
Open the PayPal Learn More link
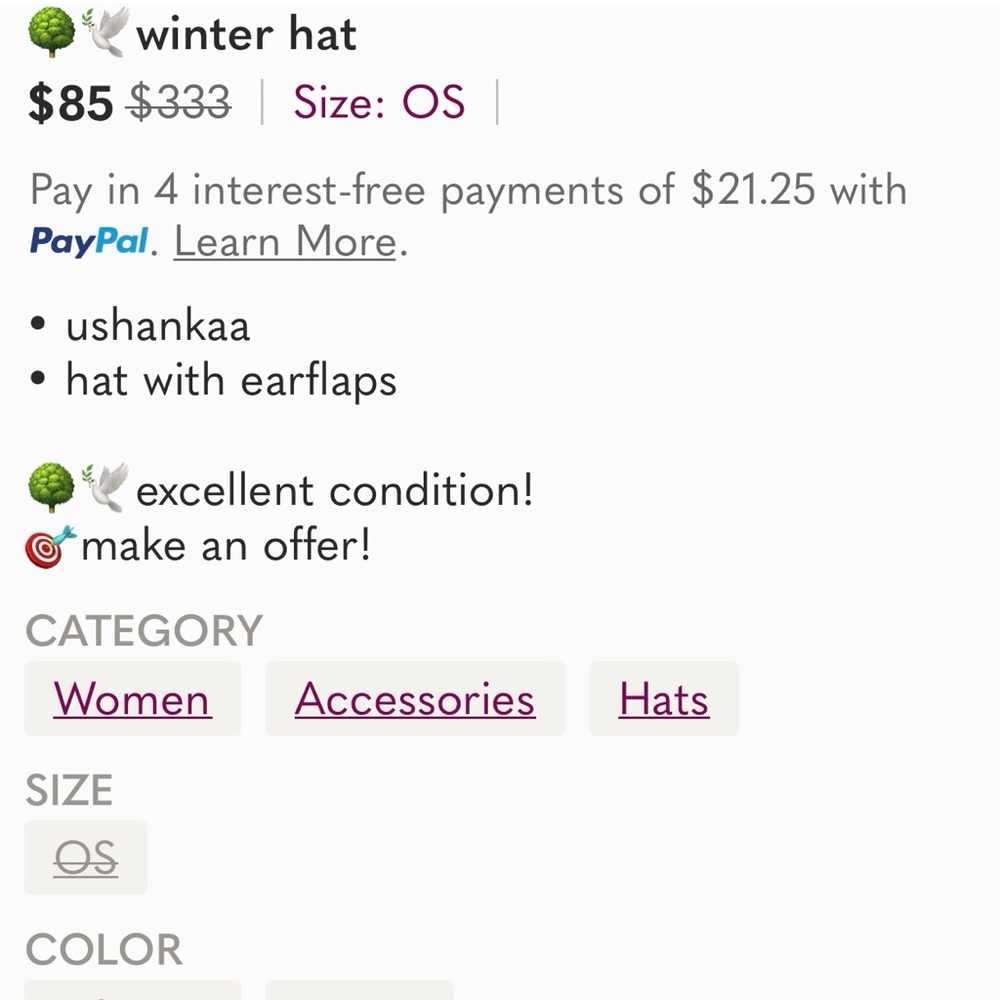point(283,241)
